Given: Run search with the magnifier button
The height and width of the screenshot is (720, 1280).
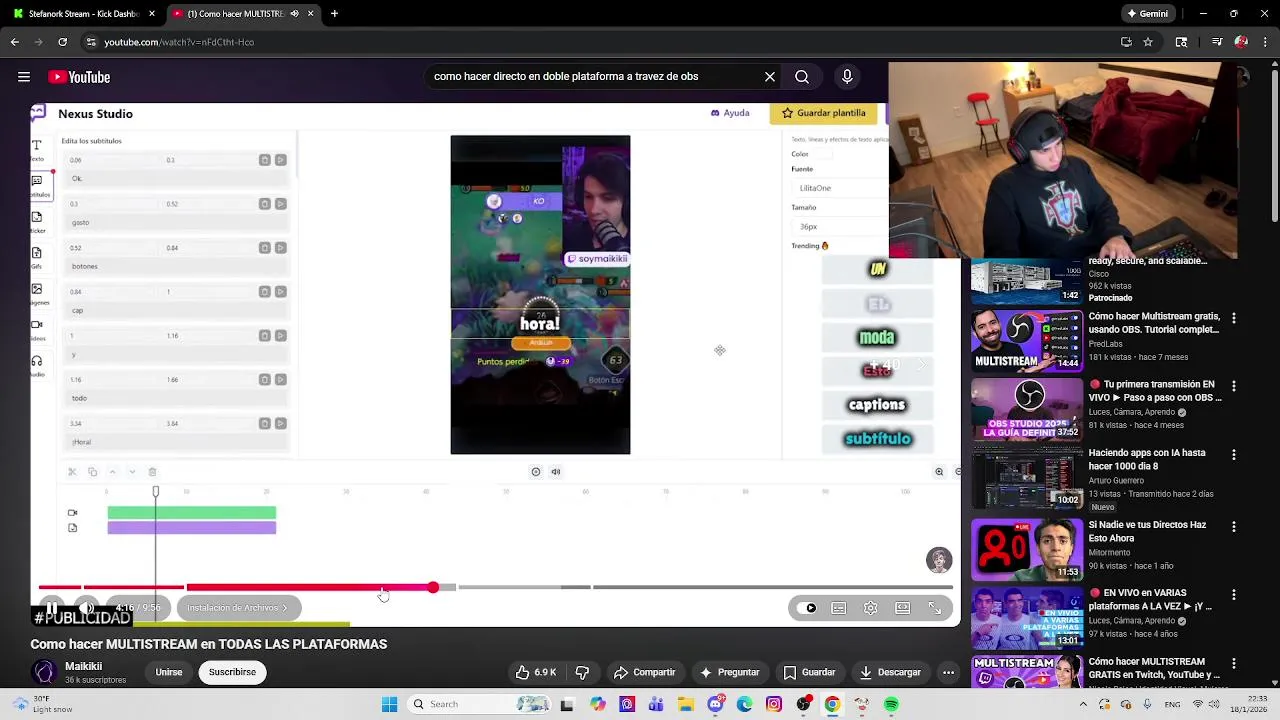Looking at the screenshot, I should click(x=802, y=76).
